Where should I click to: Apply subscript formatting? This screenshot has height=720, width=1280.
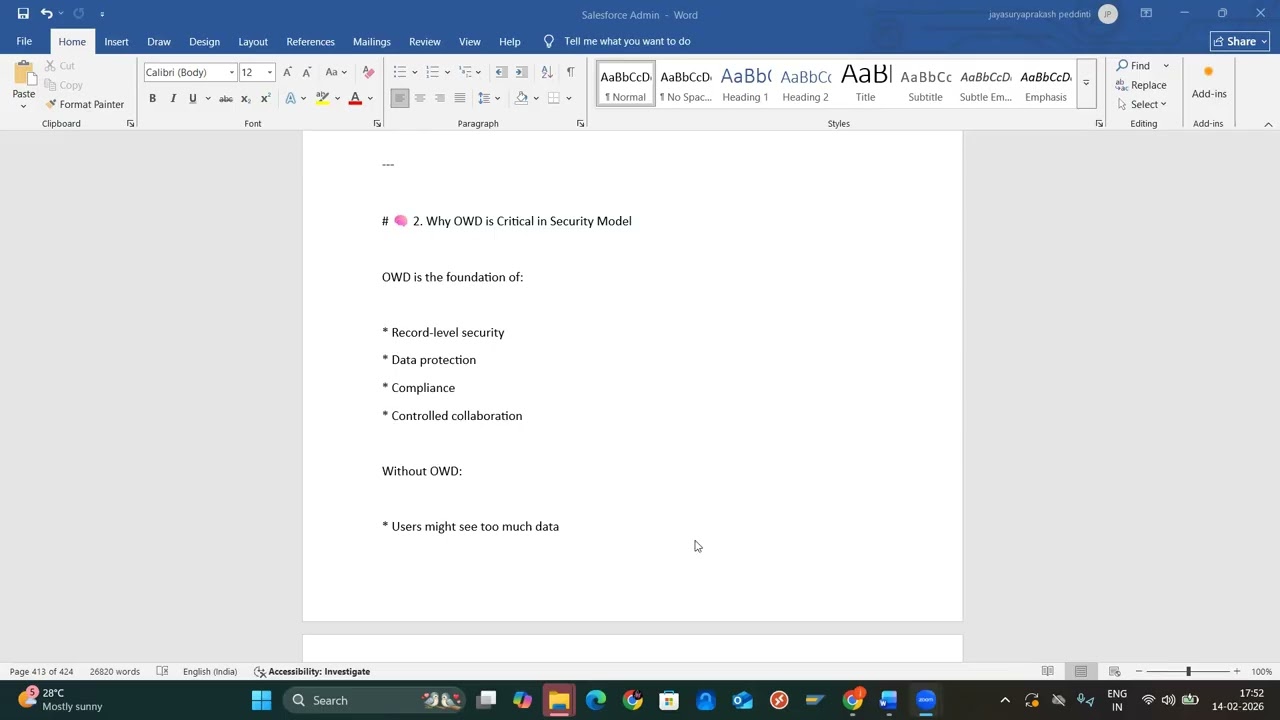point(246,98)
